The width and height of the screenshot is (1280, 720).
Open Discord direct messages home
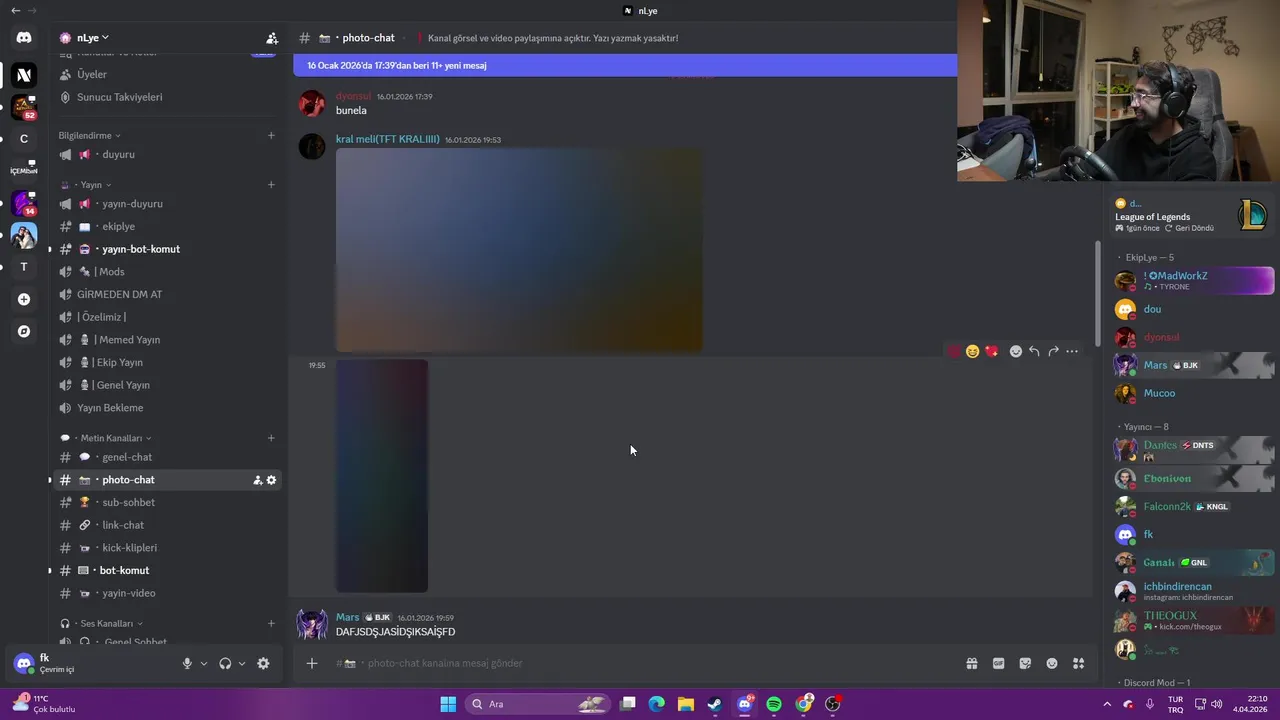[x=24, y=38]
